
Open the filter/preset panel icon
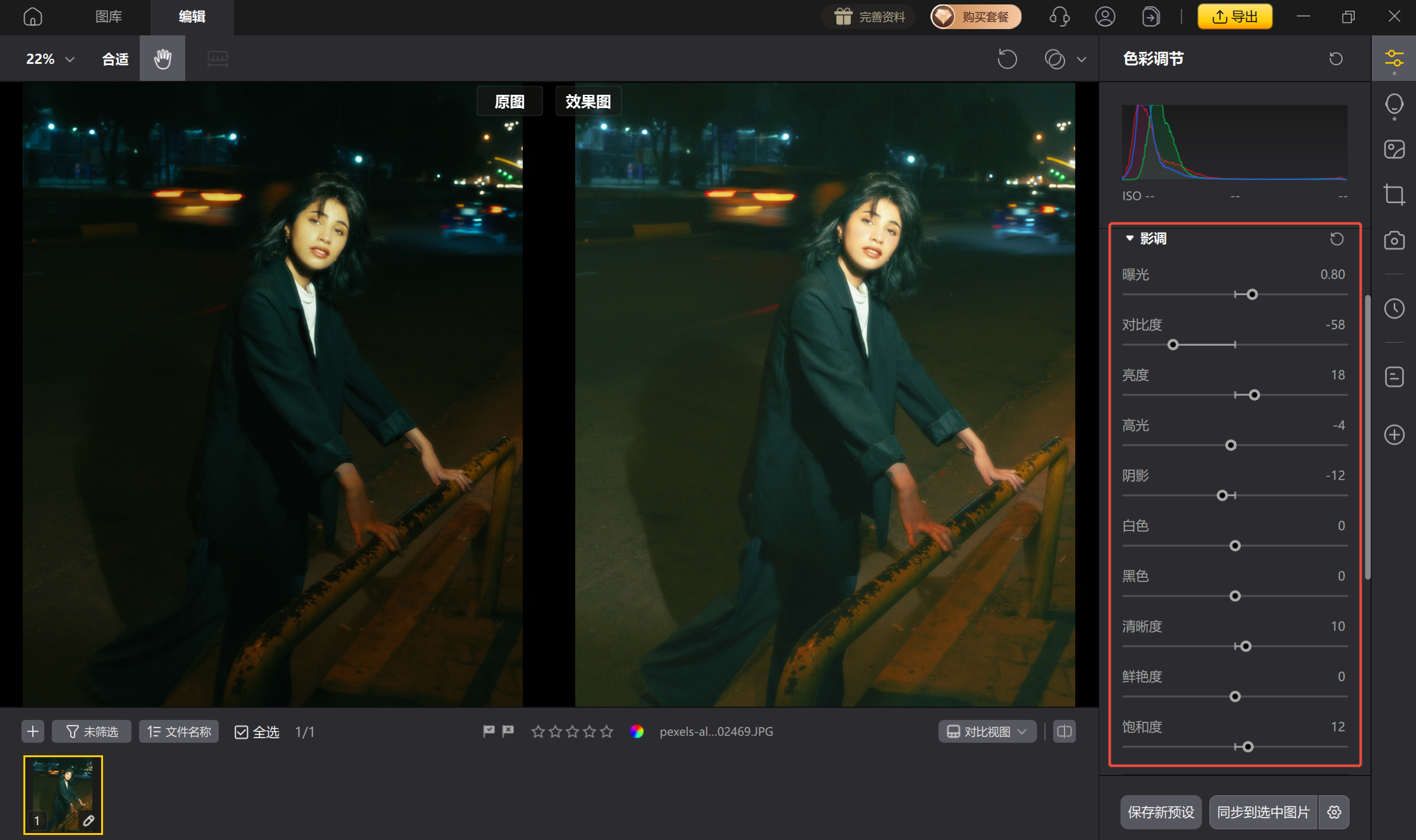click(x=1394, y=149)
